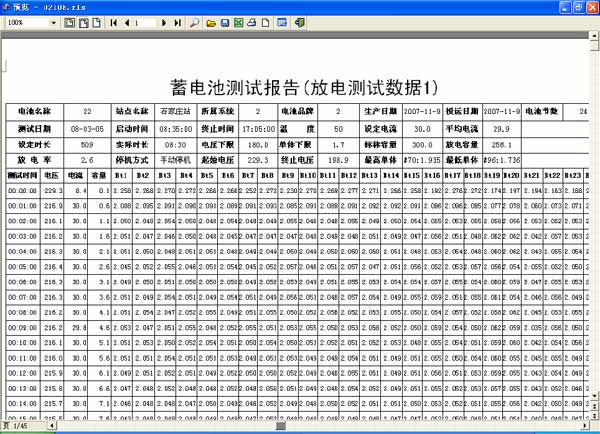Go to the first page

pyautogui.click(x=113, y=23)
